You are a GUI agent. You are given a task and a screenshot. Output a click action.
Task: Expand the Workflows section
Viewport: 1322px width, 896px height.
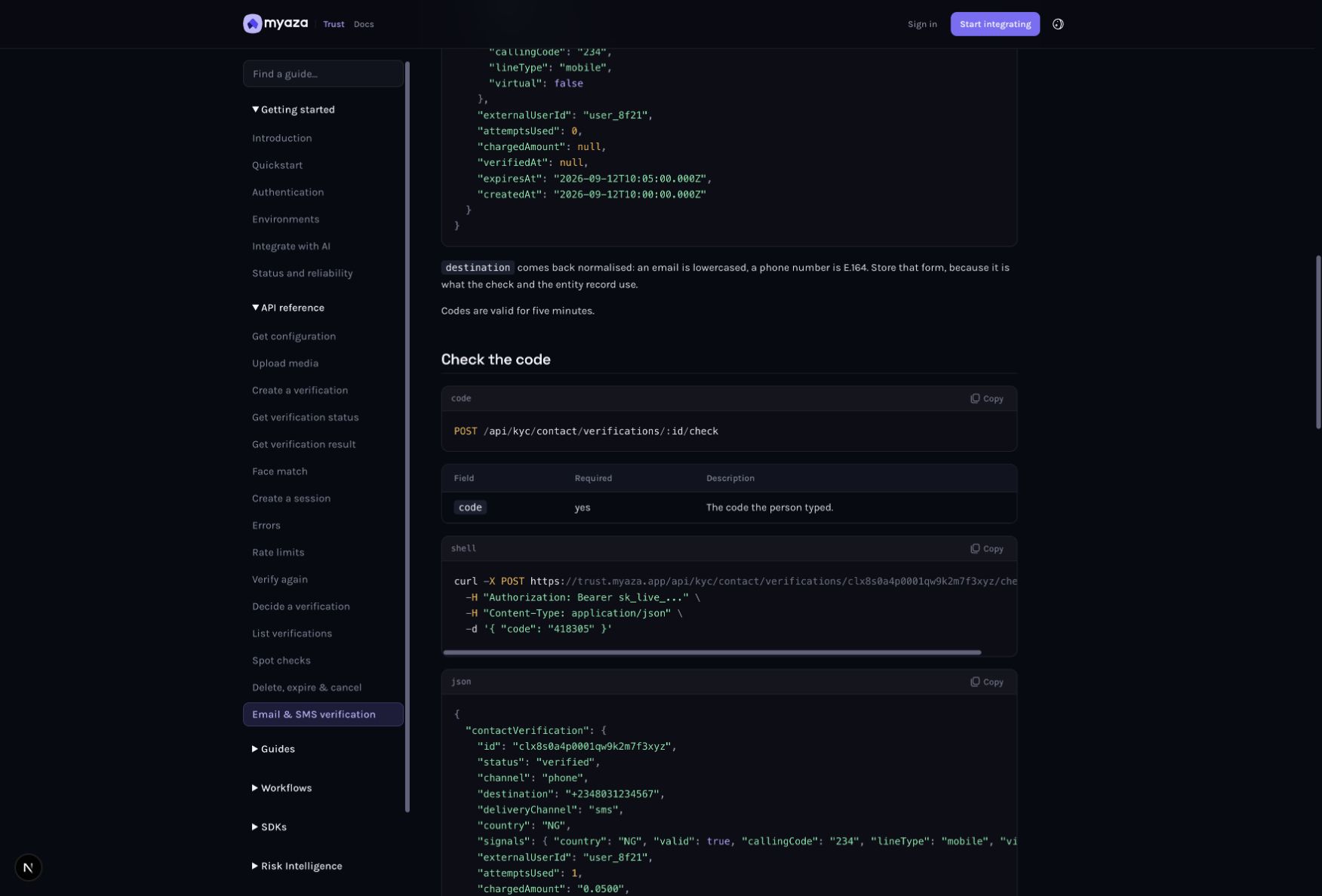pyautogui.click(x=281, y=788)
